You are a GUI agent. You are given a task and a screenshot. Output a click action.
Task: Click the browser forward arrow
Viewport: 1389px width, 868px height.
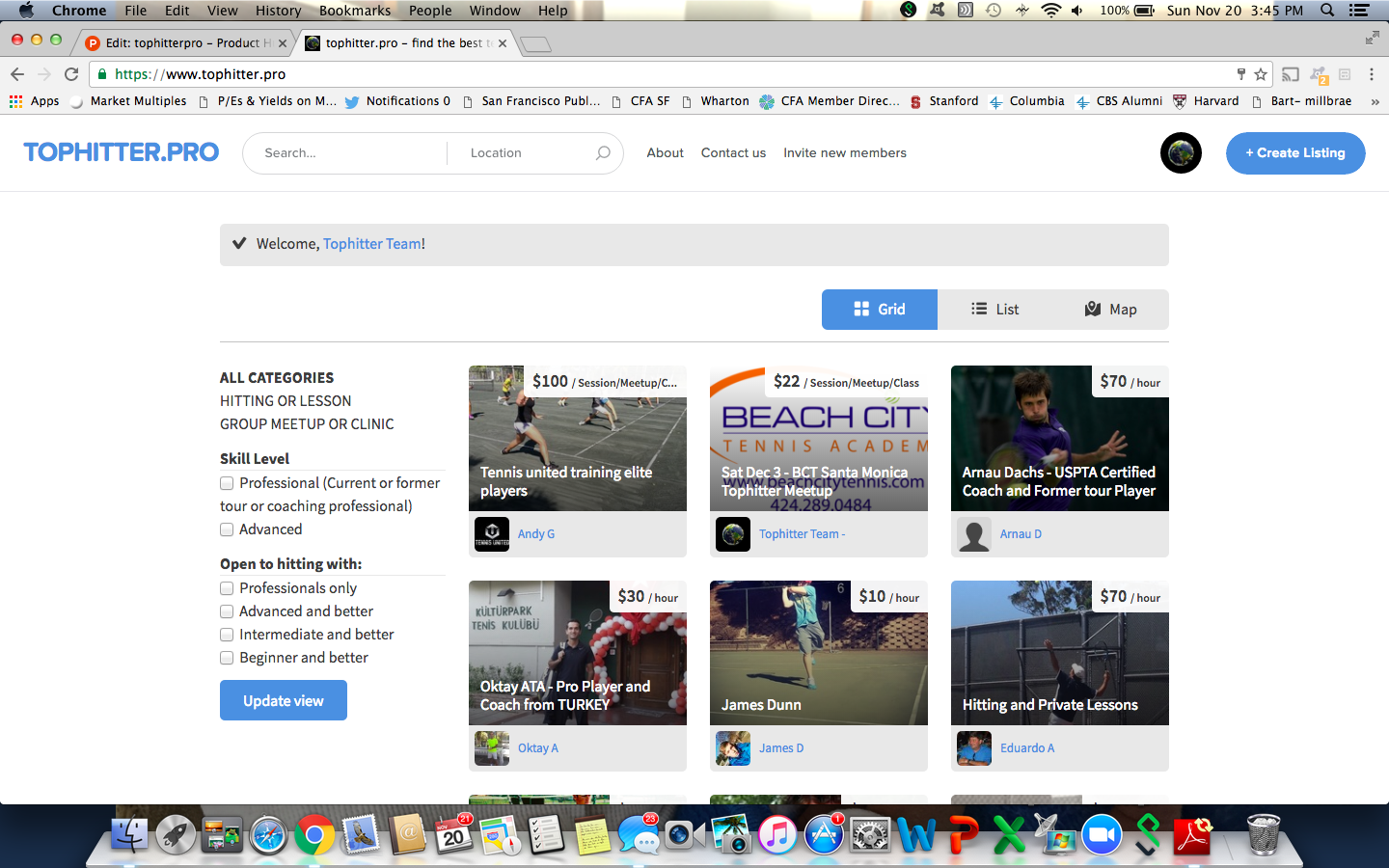pos(44,74)
